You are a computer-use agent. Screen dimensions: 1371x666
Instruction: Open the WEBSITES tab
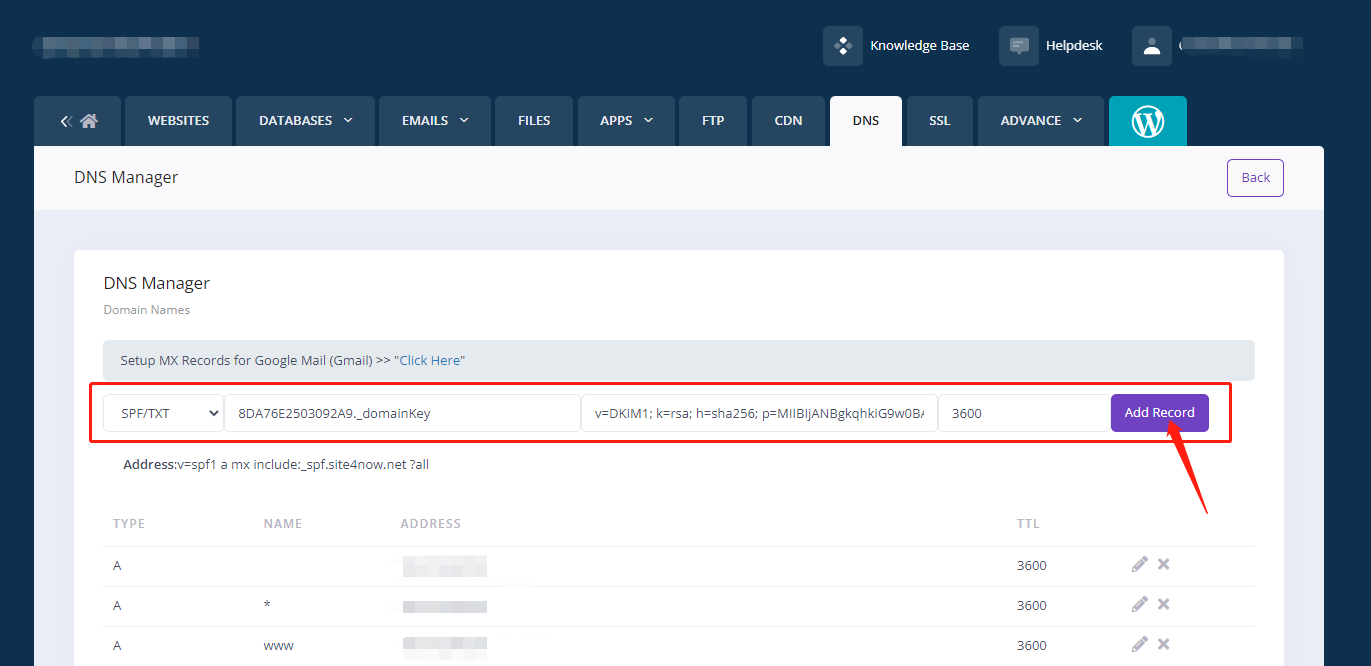click(x=178, y=121)
